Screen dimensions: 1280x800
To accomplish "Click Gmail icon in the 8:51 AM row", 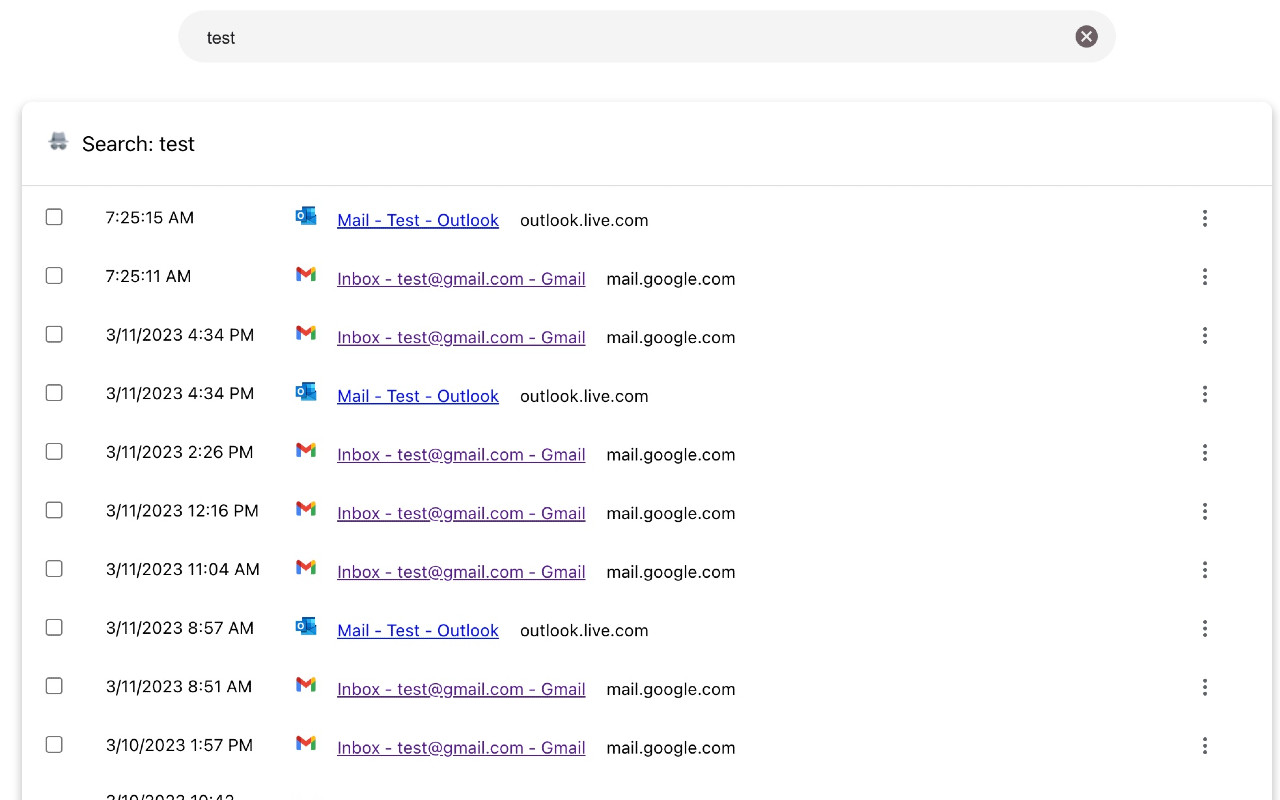I will (x=306, y=684).
